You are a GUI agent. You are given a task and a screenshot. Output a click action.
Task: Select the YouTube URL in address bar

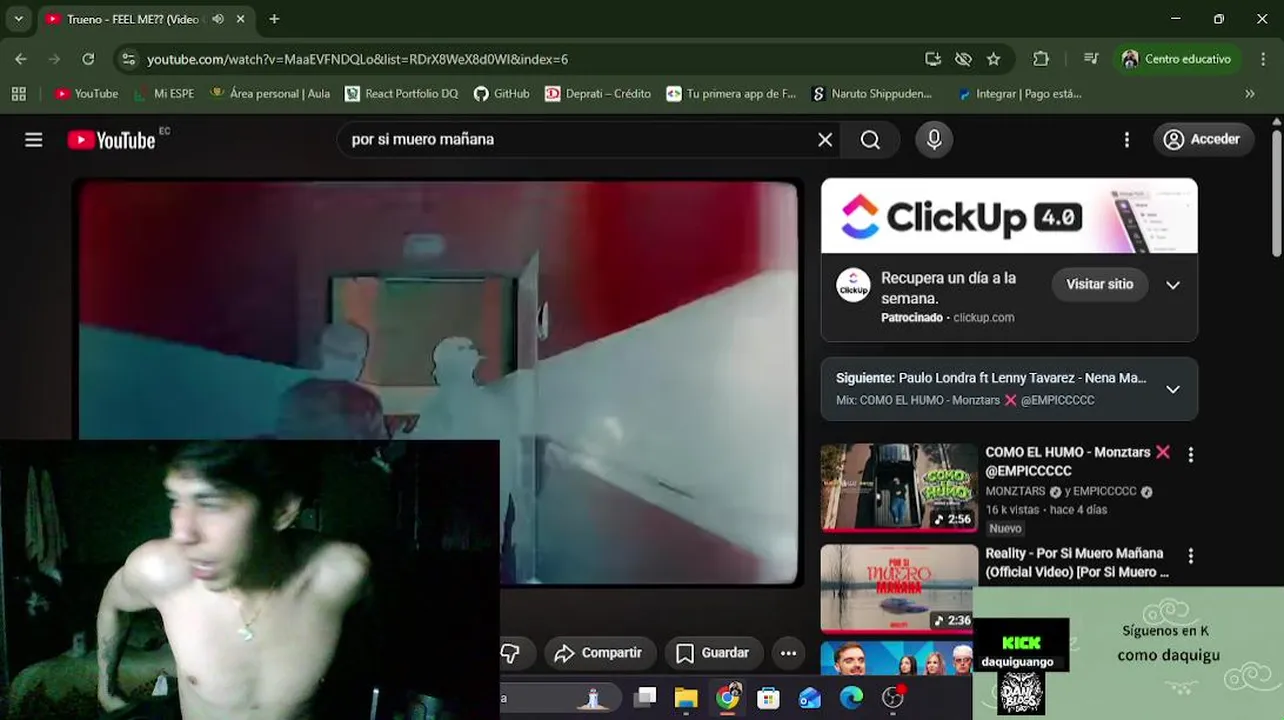[x=357, y=60]
